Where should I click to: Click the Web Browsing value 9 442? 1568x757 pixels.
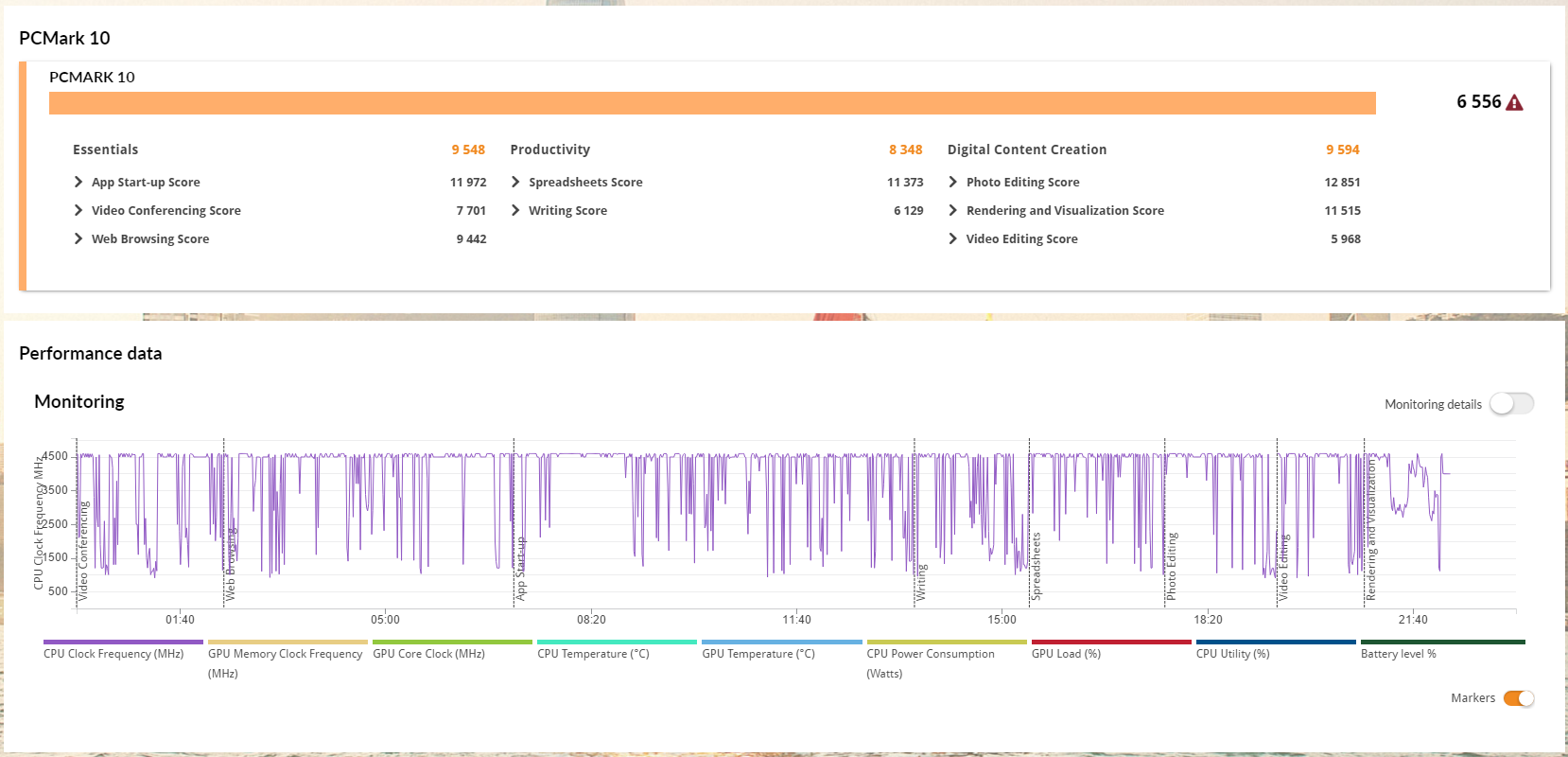point(471,238)
